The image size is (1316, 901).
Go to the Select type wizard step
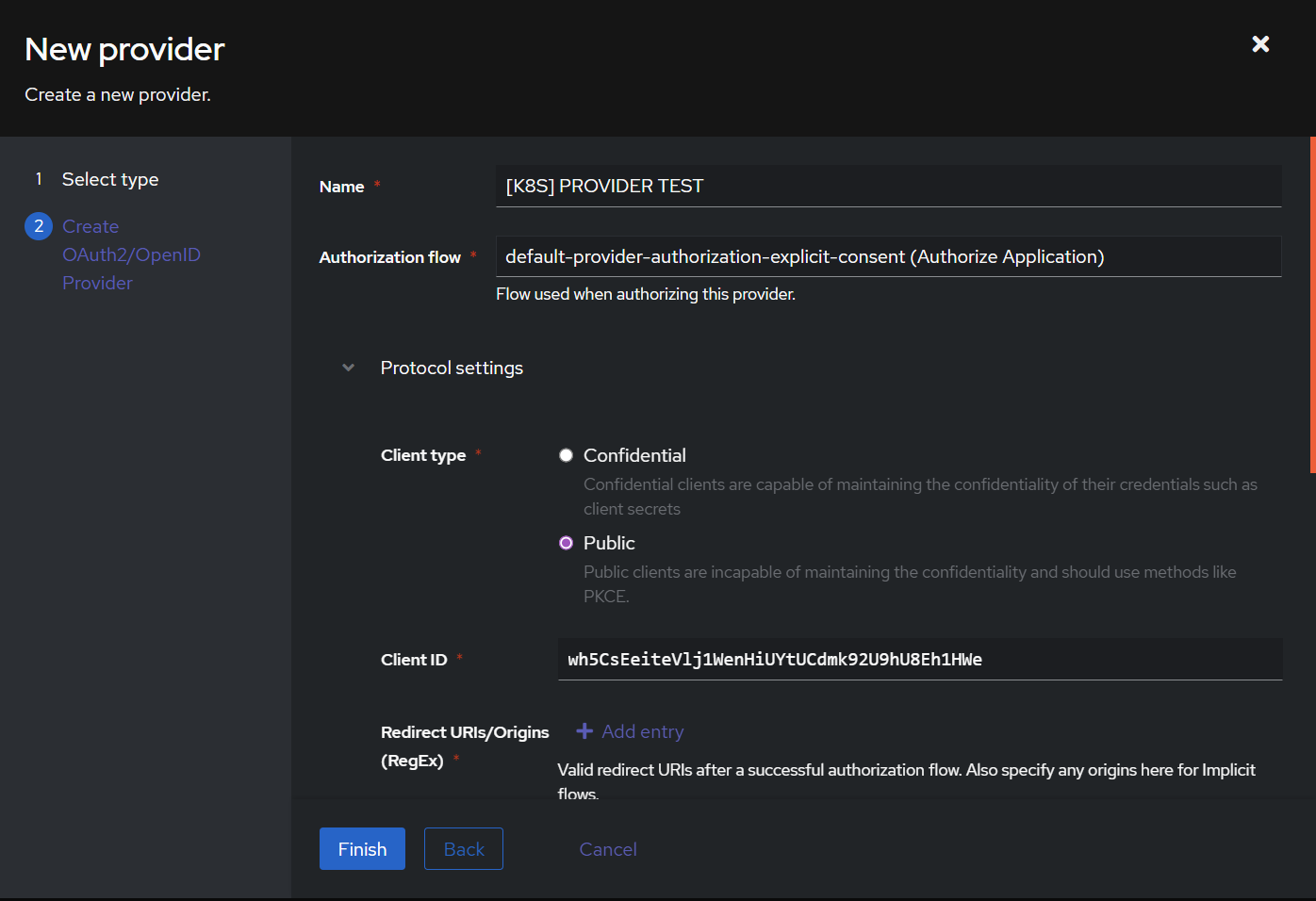coord(110,179)
